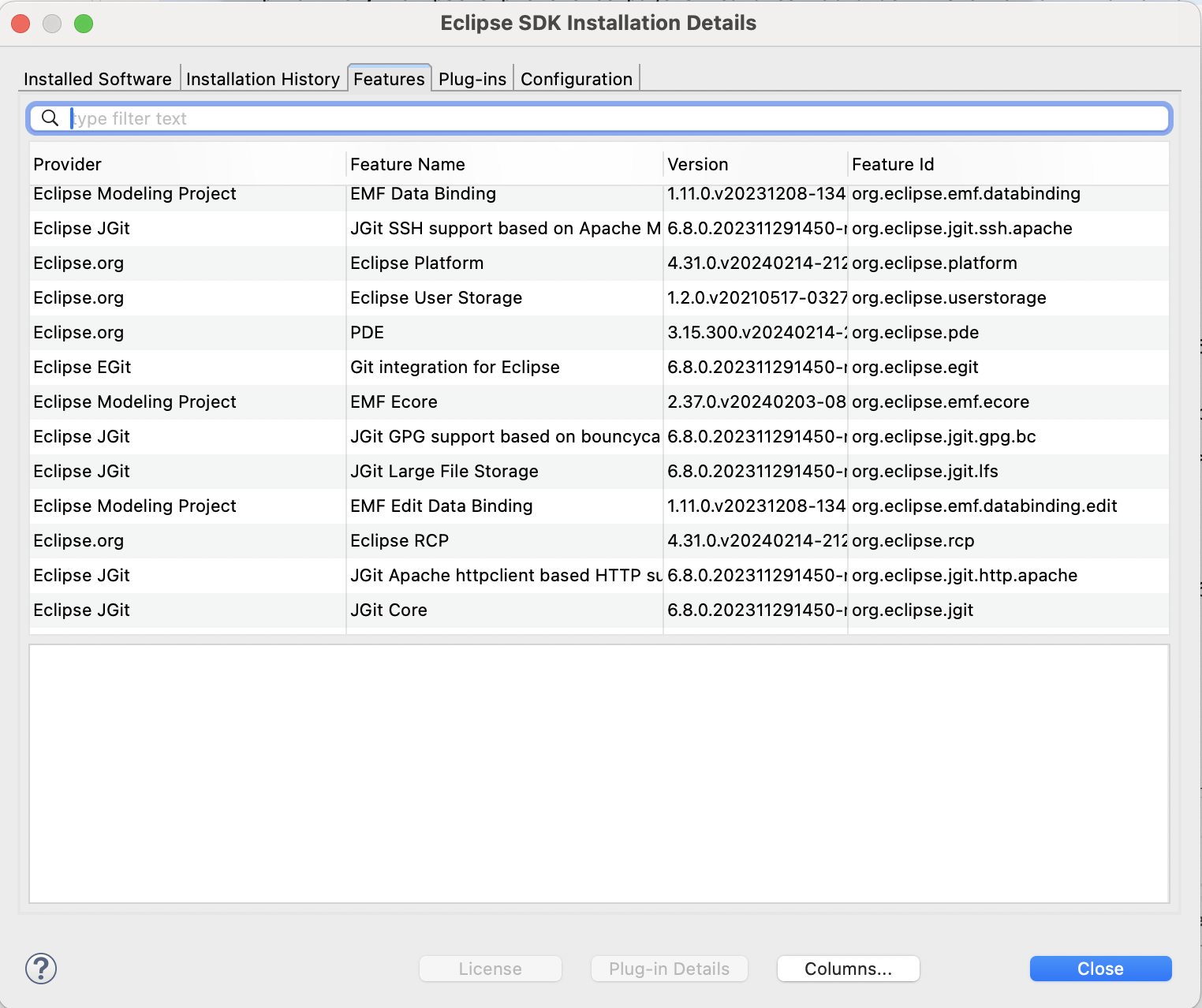Sort by the Feature Name column header
Screen dimensions: 1202x1008
505,164
